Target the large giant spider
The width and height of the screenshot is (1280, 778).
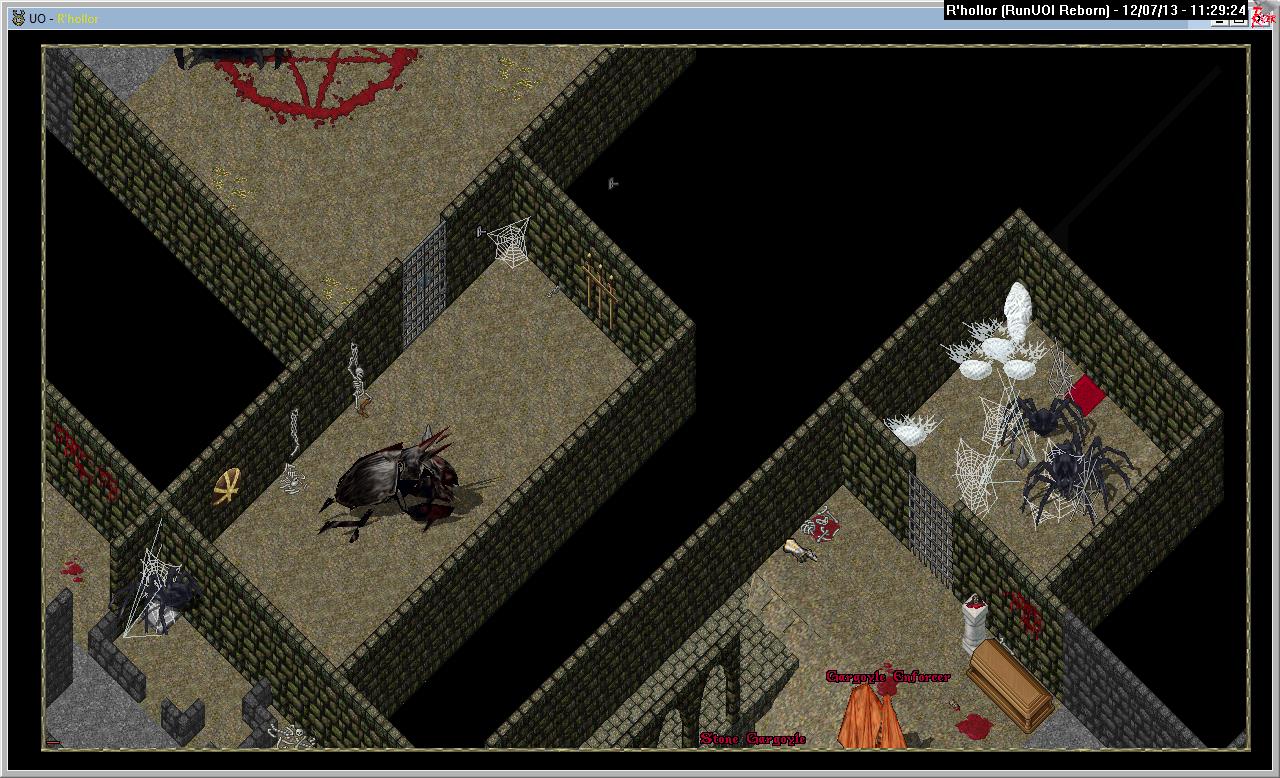[1075, 478]
